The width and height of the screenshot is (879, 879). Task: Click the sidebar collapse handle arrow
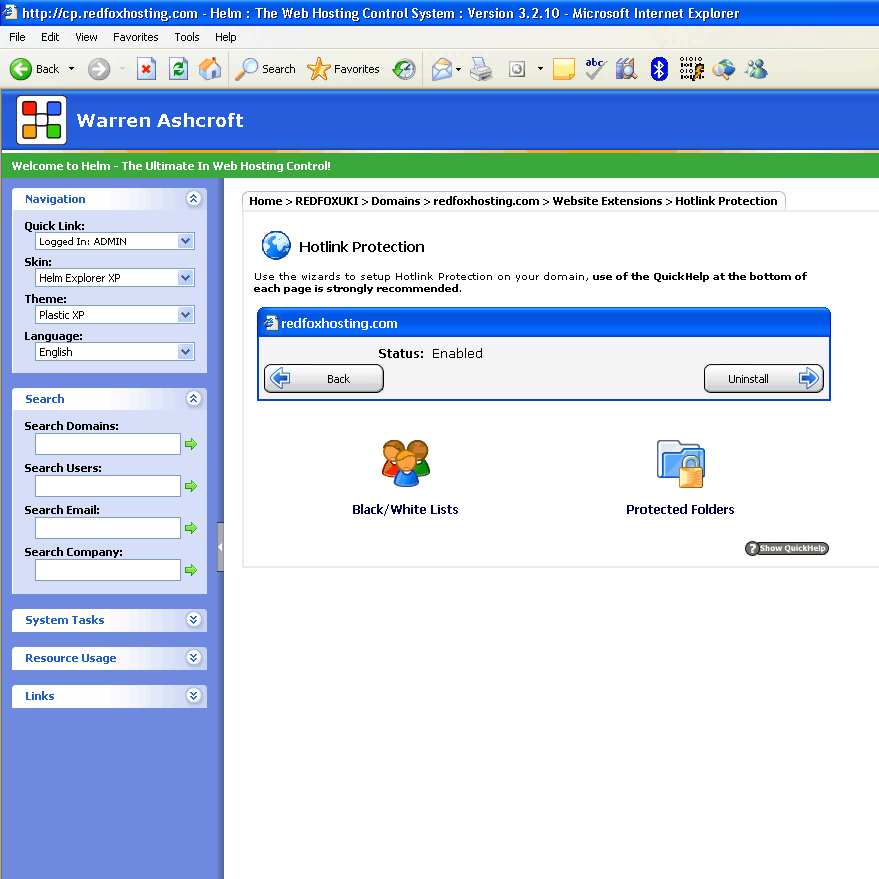coord(220,547)
